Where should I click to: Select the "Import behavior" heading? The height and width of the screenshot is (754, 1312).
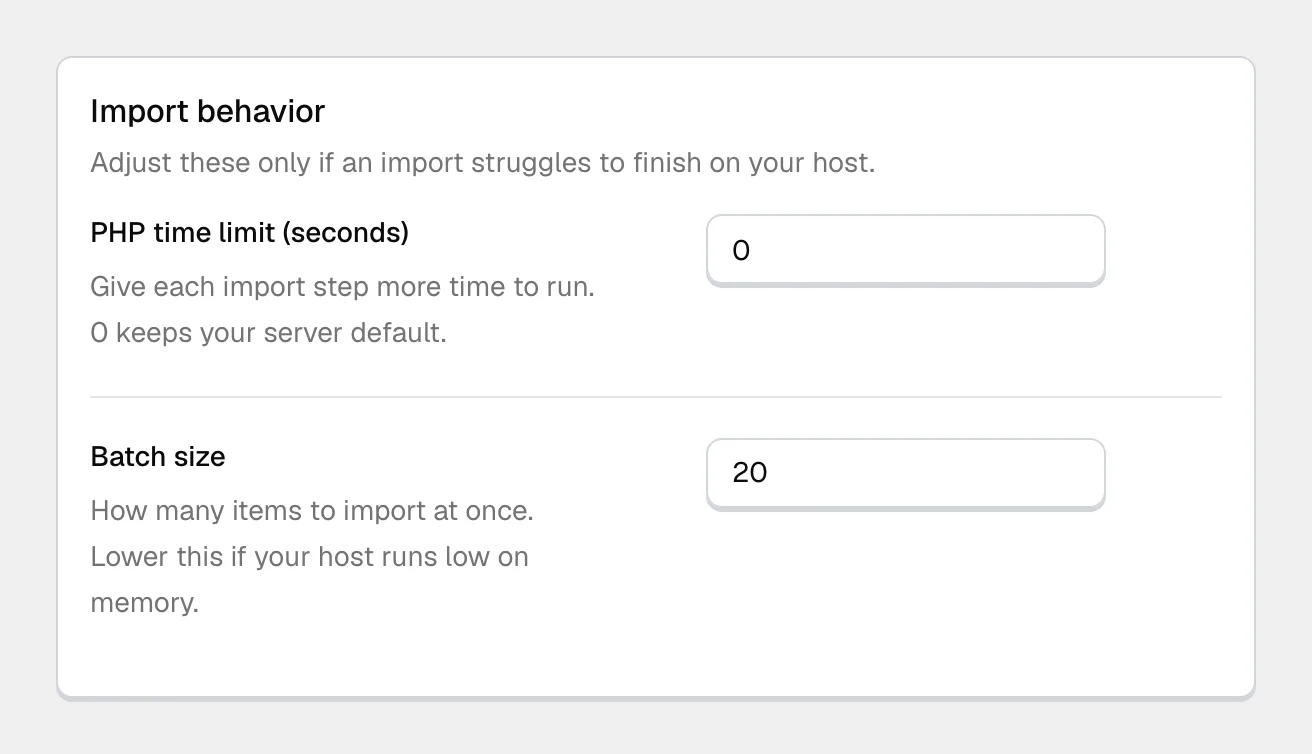(x=208, y=111)
